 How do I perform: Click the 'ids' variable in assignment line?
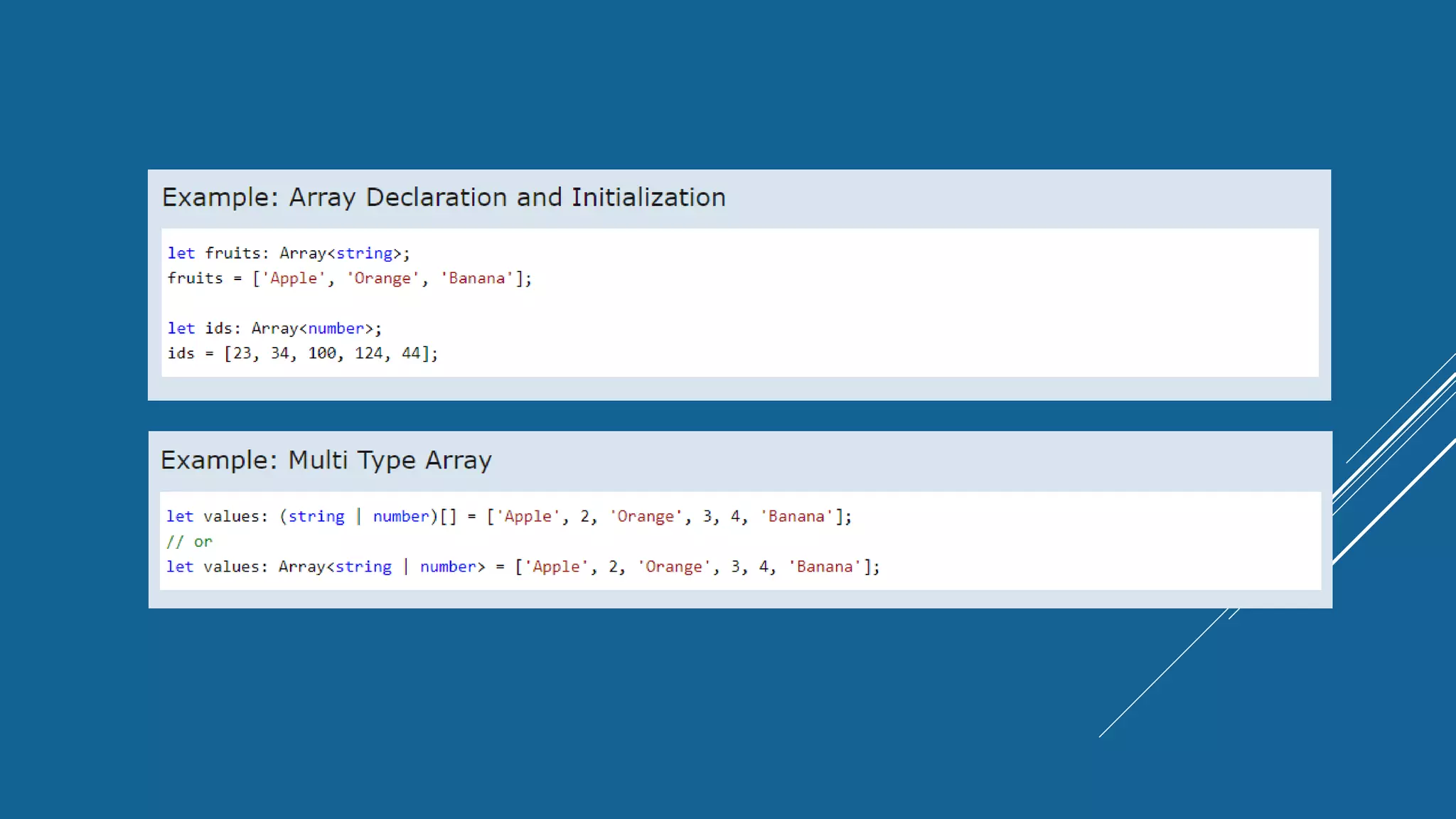click(181, 353)
